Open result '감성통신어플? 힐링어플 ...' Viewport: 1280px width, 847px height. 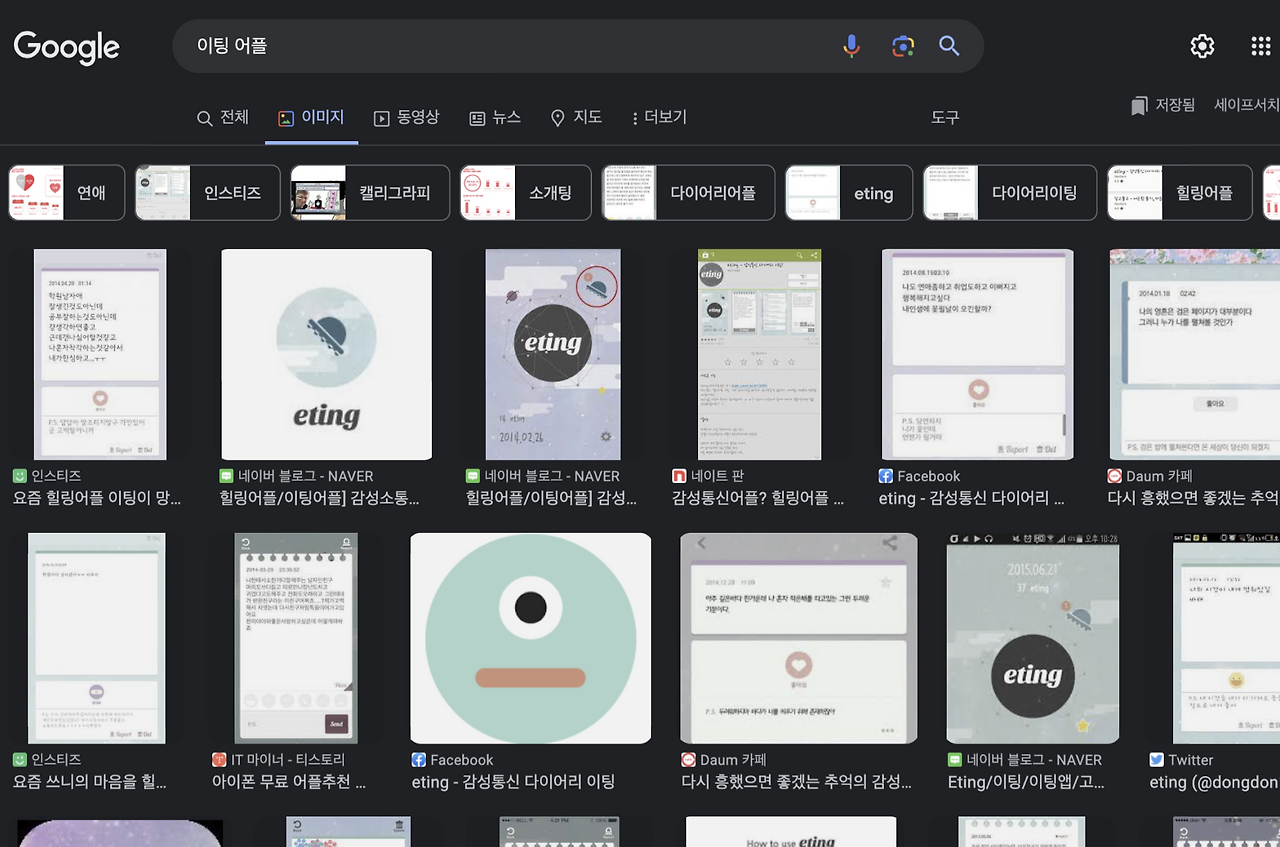(x=759, y=498)
